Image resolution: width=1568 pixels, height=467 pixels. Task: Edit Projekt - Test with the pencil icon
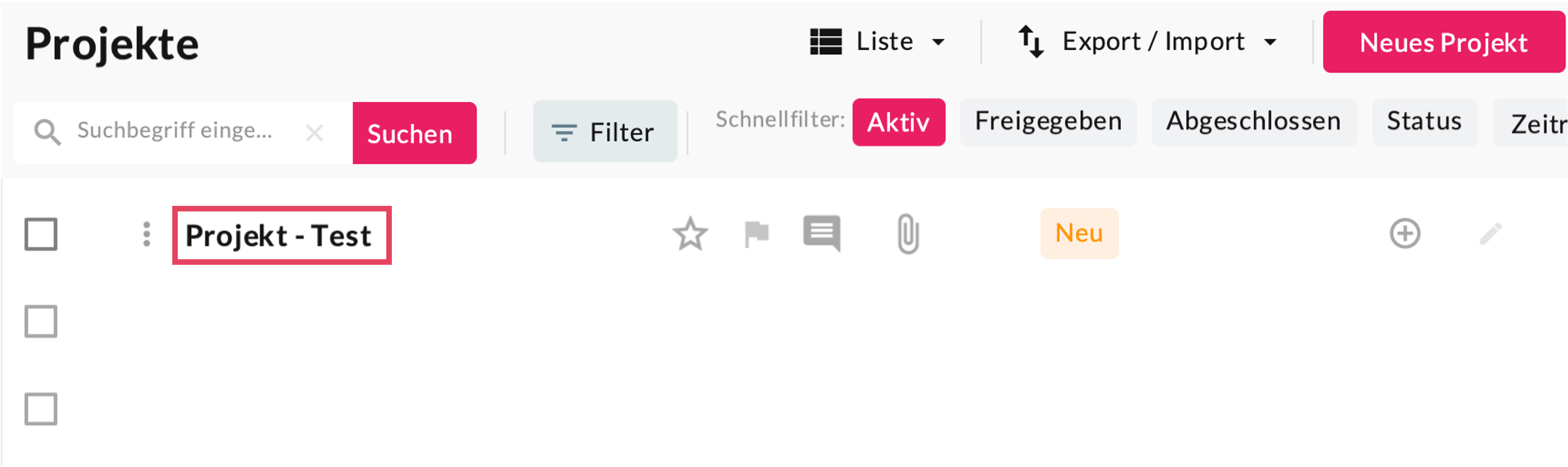[x=1491, y=234]
